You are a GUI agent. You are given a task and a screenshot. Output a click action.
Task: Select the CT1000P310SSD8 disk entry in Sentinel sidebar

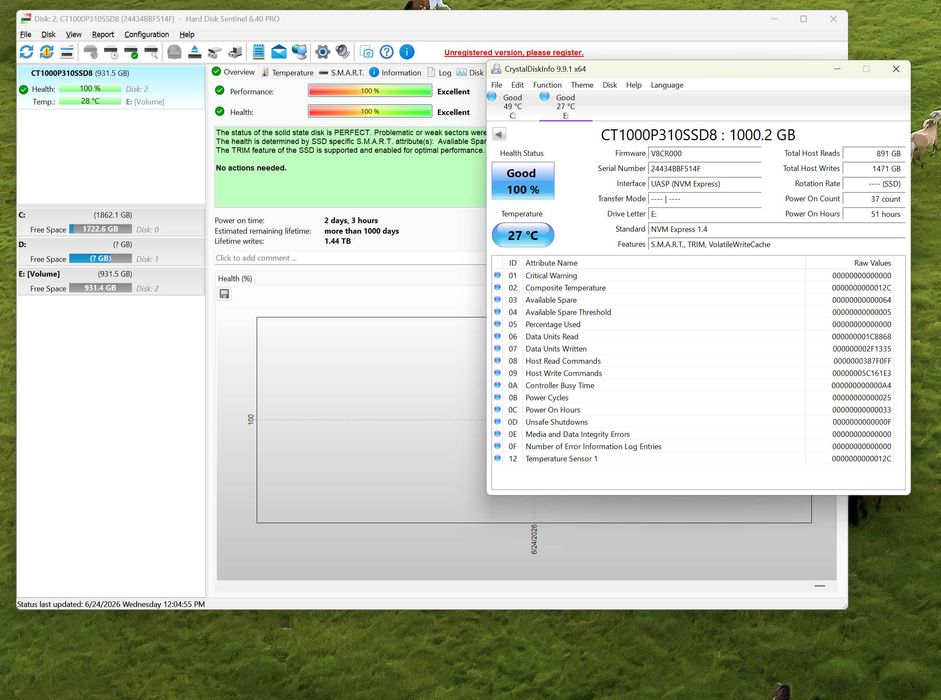tap(111, 86)
